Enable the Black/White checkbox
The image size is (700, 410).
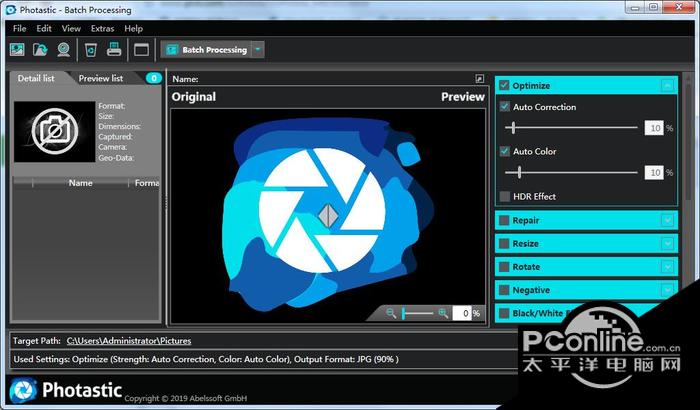(x=504, y=313)
